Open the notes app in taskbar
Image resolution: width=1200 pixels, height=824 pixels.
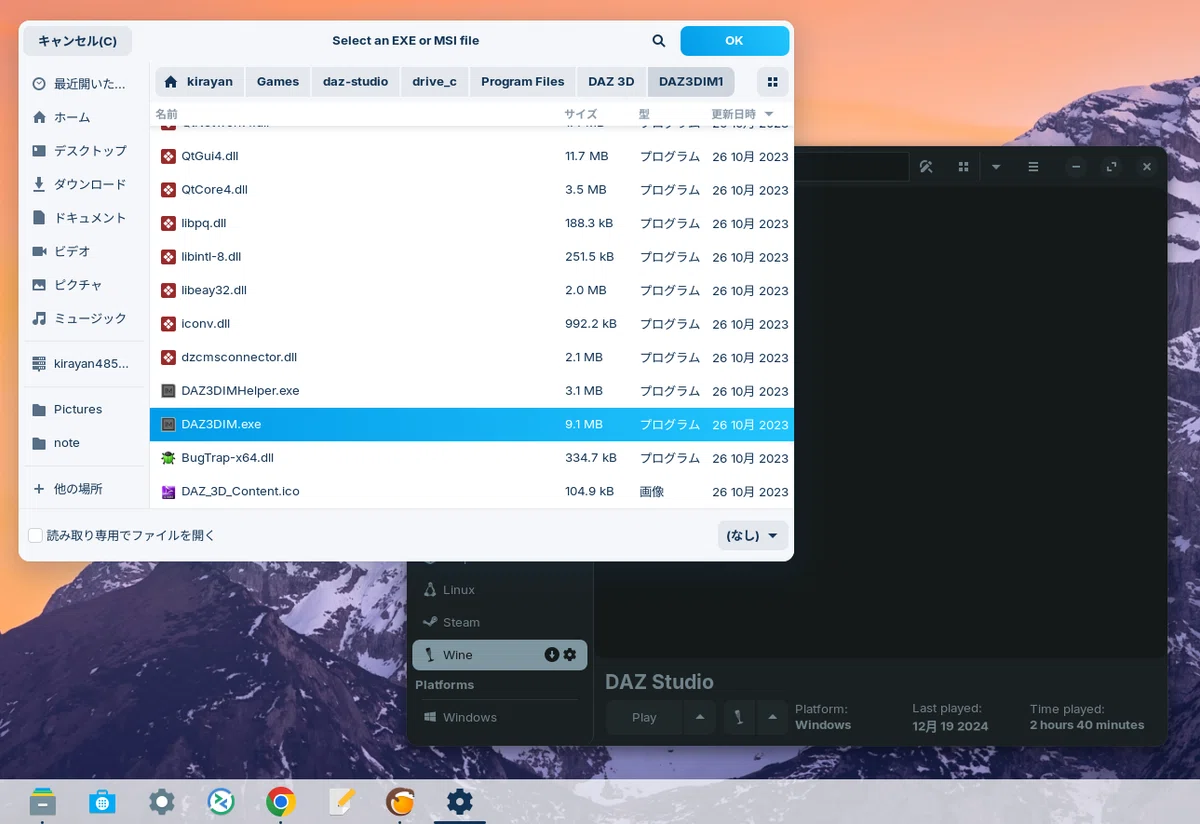343,801
